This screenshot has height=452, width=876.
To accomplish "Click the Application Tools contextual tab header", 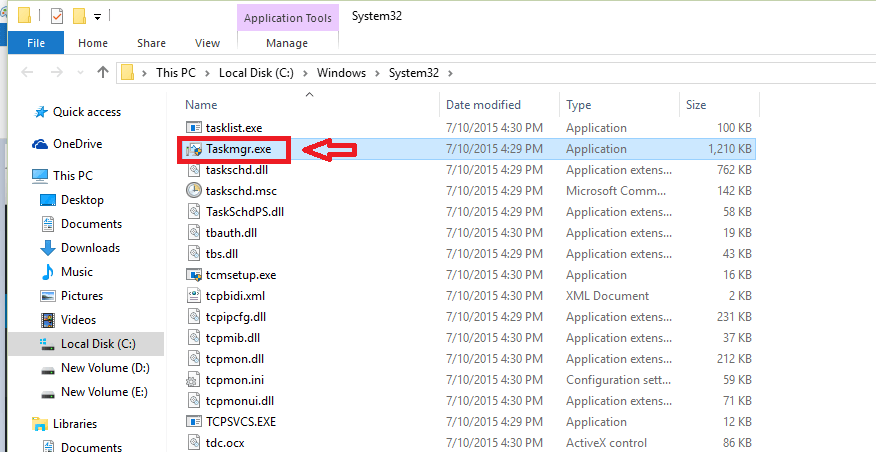I will pyautogui.click(x=288, y=18).
